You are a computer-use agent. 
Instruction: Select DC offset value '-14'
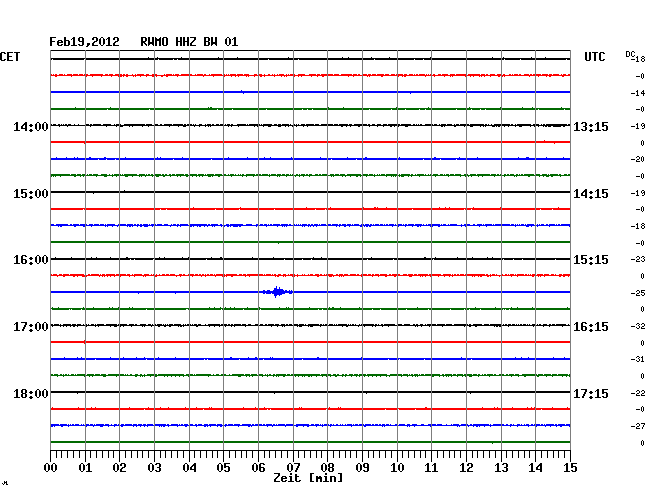pos(638,93)
